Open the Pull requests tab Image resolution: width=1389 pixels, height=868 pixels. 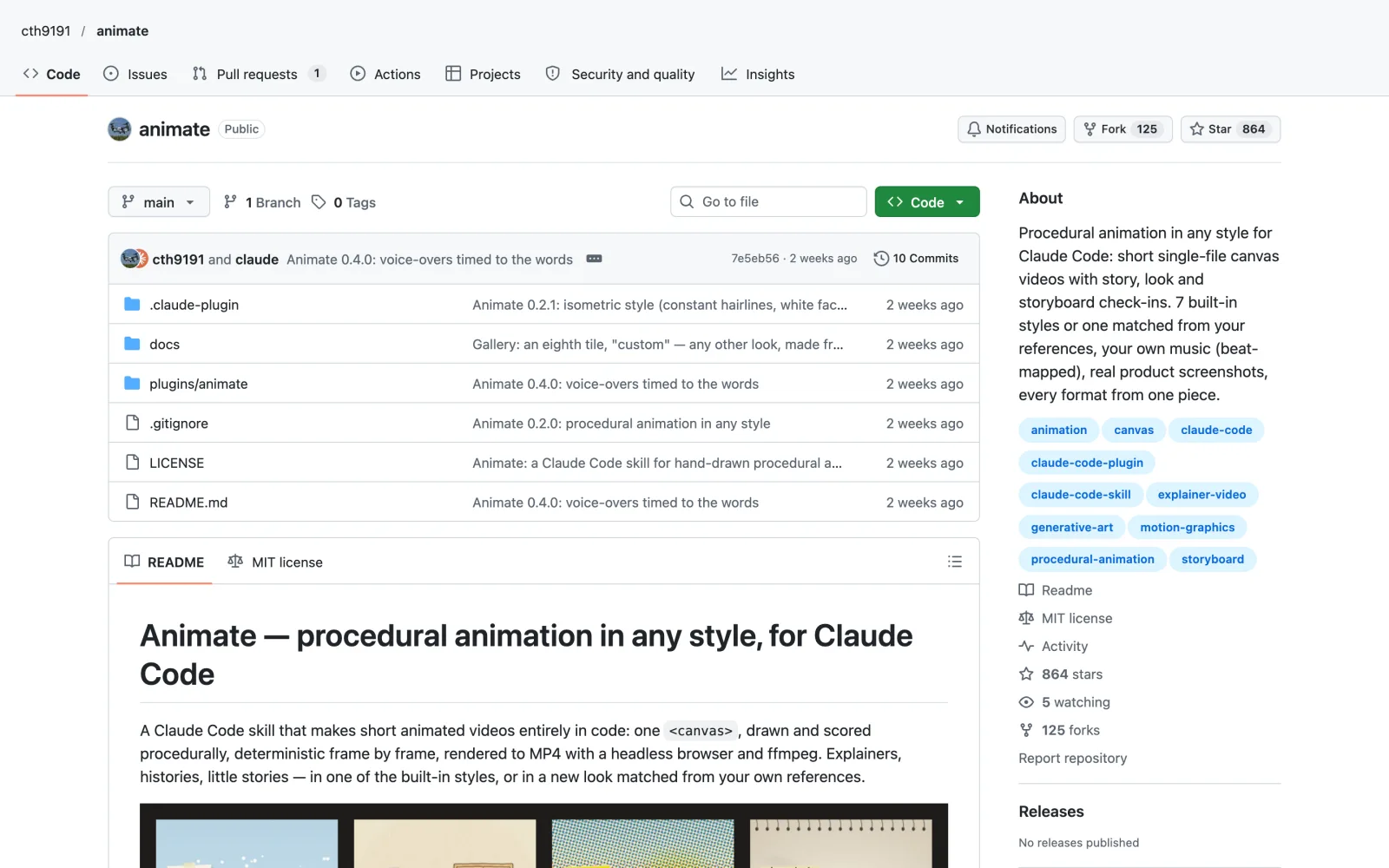[x=259, y=74]
